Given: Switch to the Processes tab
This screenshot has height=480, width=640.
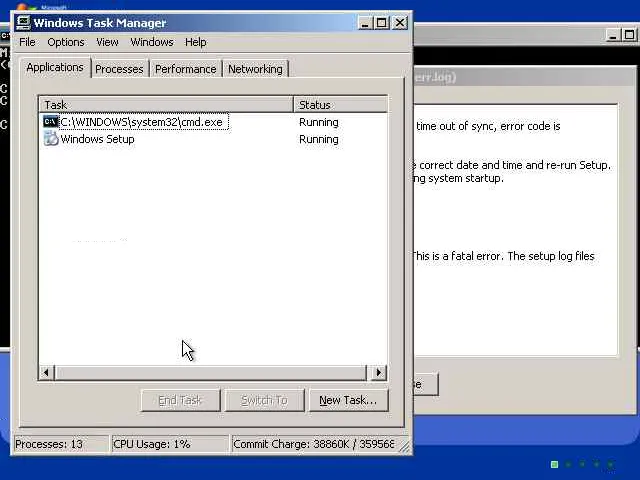Looking at the screenshot, I should (119, 69).
